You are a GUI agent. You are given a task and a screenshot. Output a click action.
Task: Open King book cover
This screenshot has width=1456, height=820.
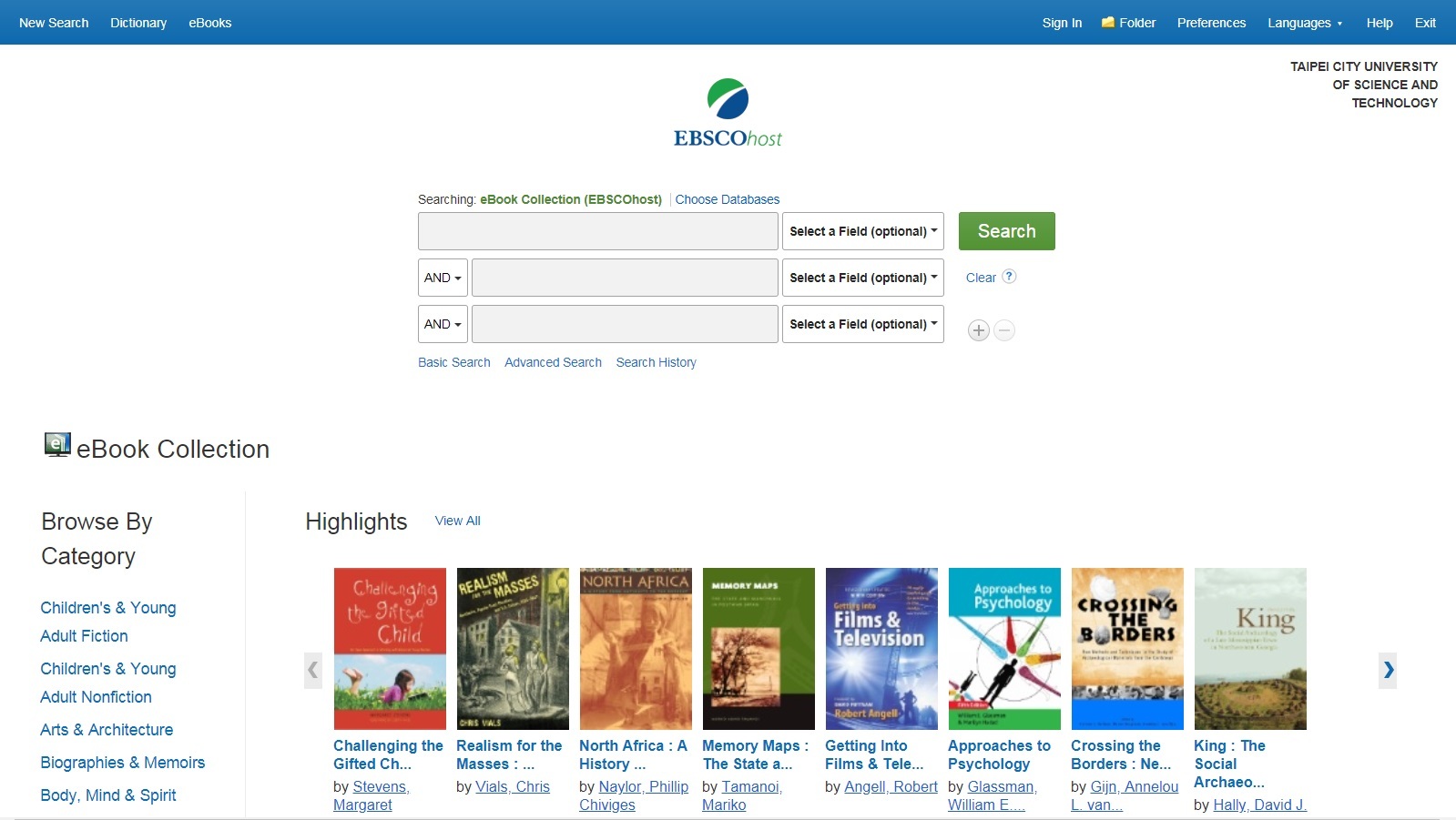1250,649
